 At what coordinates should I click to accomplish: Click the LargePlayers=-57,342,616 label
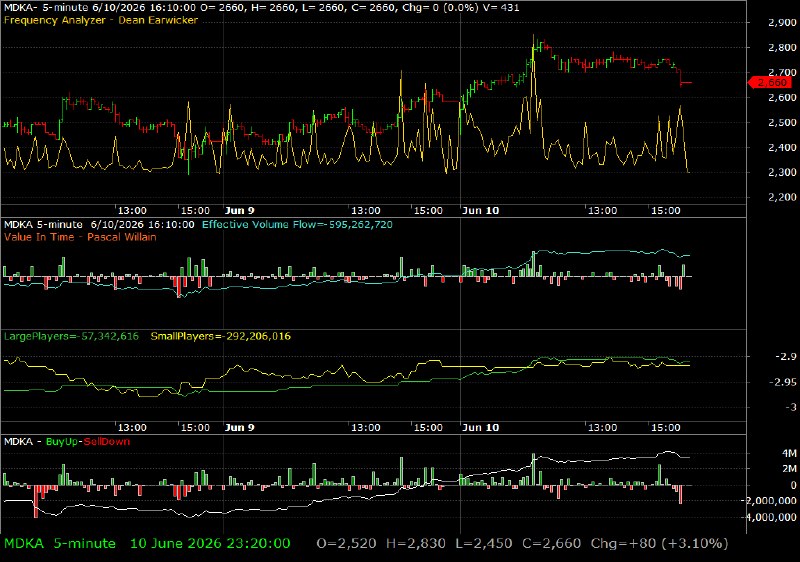coord(71,337)
